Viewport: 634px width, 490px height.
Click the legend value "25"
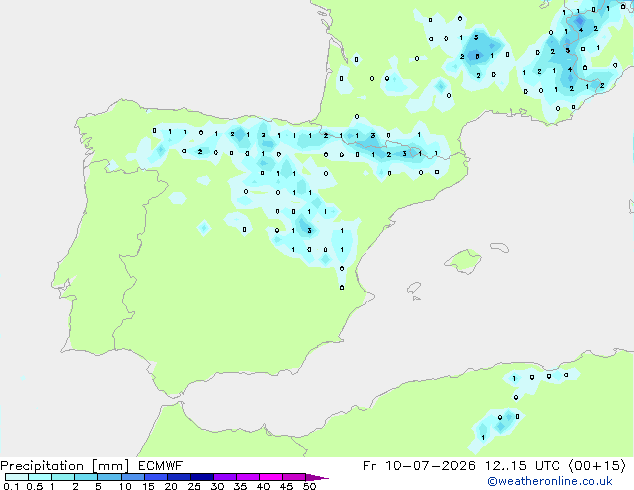coord(194,486)
